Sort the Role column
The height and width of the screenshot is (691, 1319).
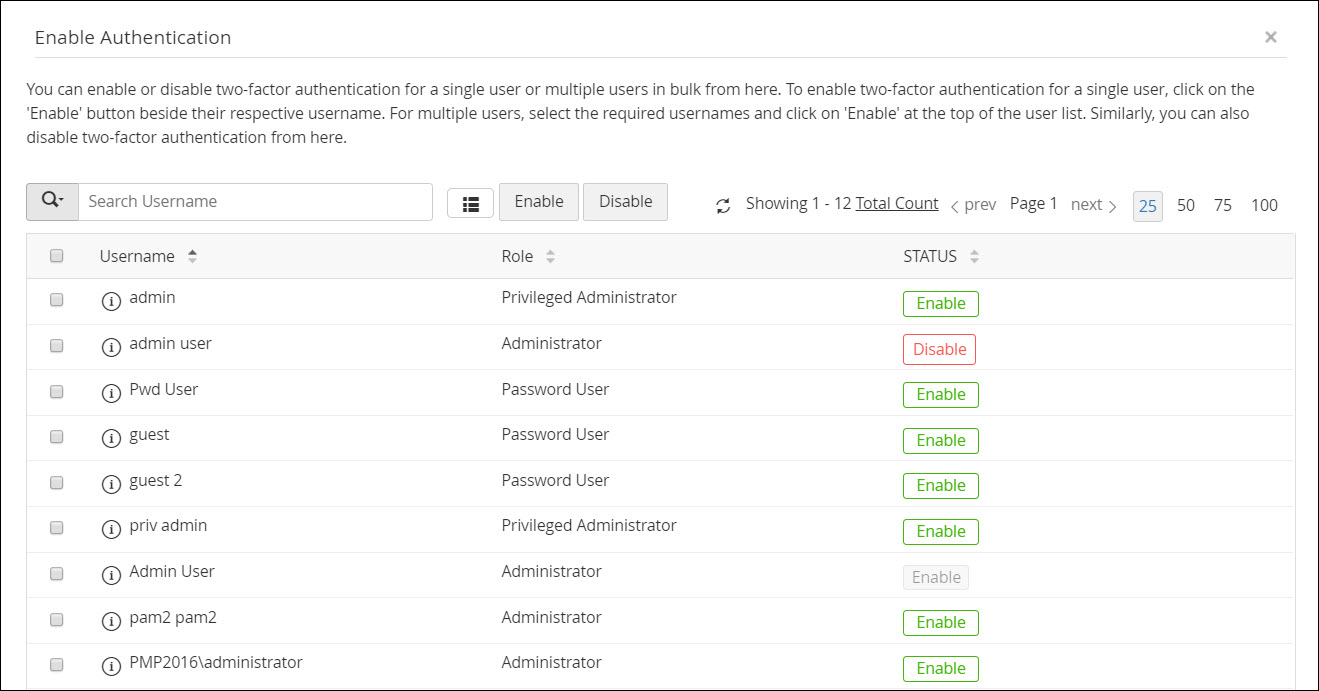(x=550, y=257)
